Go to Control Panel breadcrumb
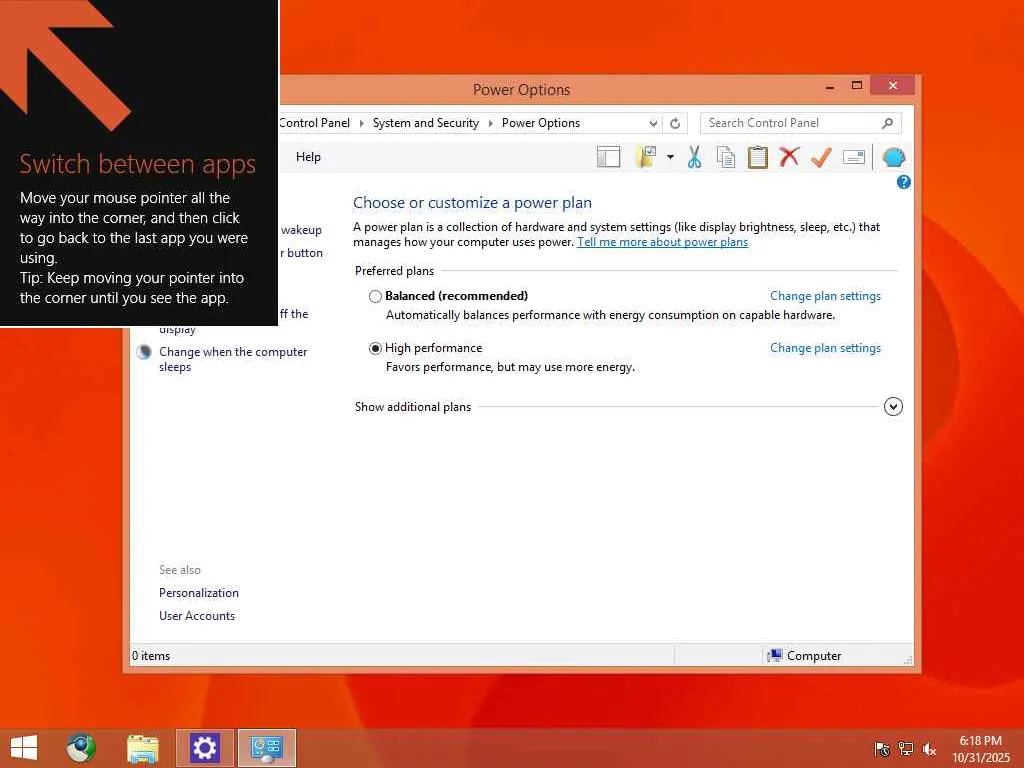The image size is (1024, 768). point(314,123)
